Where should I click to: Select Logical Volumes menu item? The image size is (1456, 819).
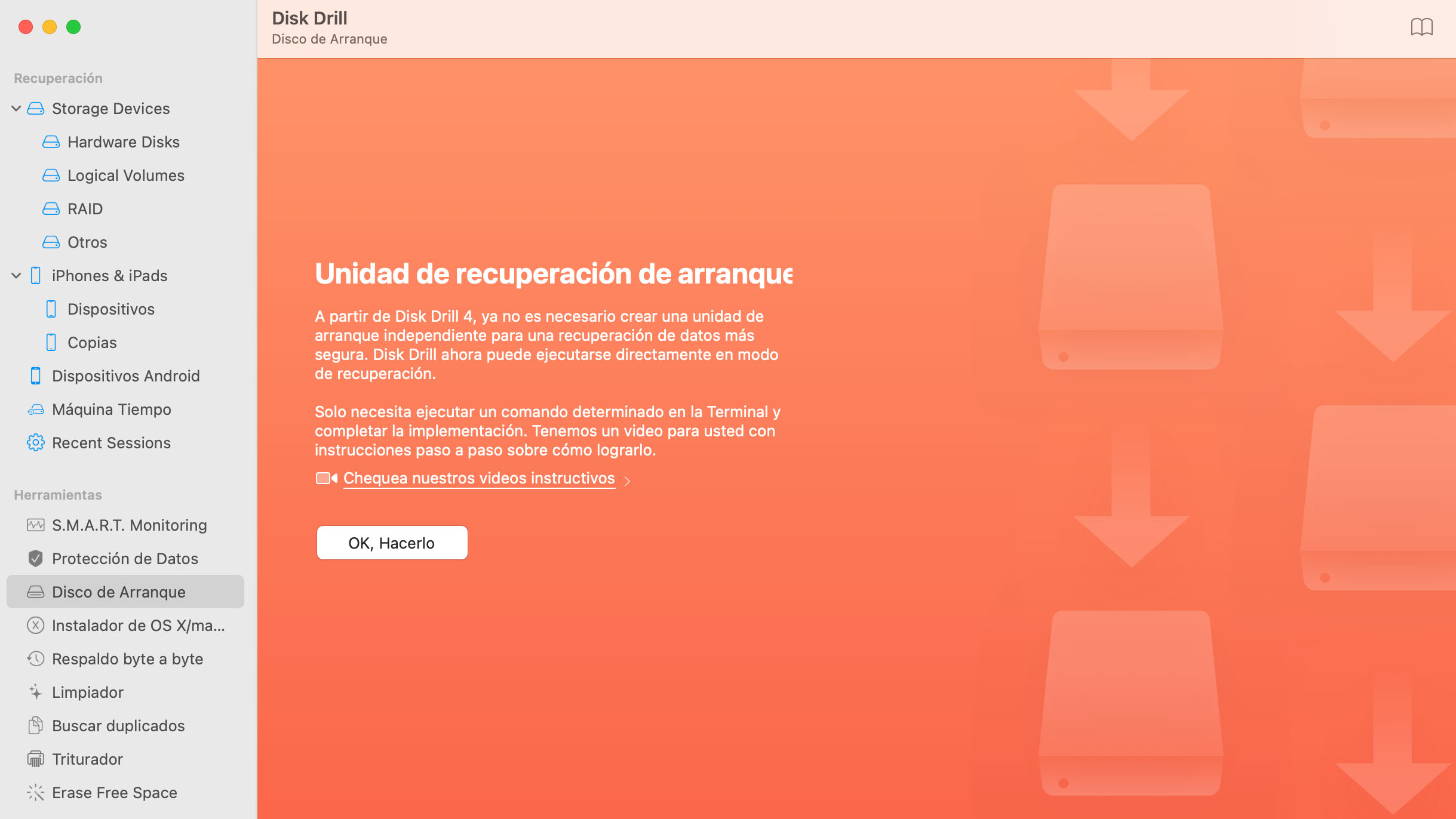125,175
